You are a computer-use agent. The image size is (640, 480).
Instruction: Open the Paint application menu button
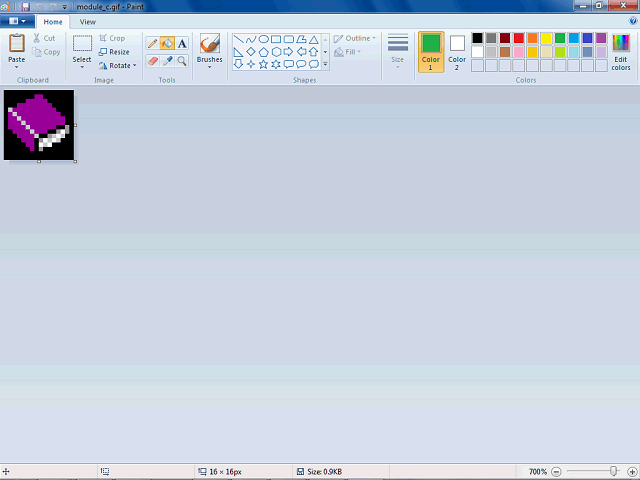point(17,21)
